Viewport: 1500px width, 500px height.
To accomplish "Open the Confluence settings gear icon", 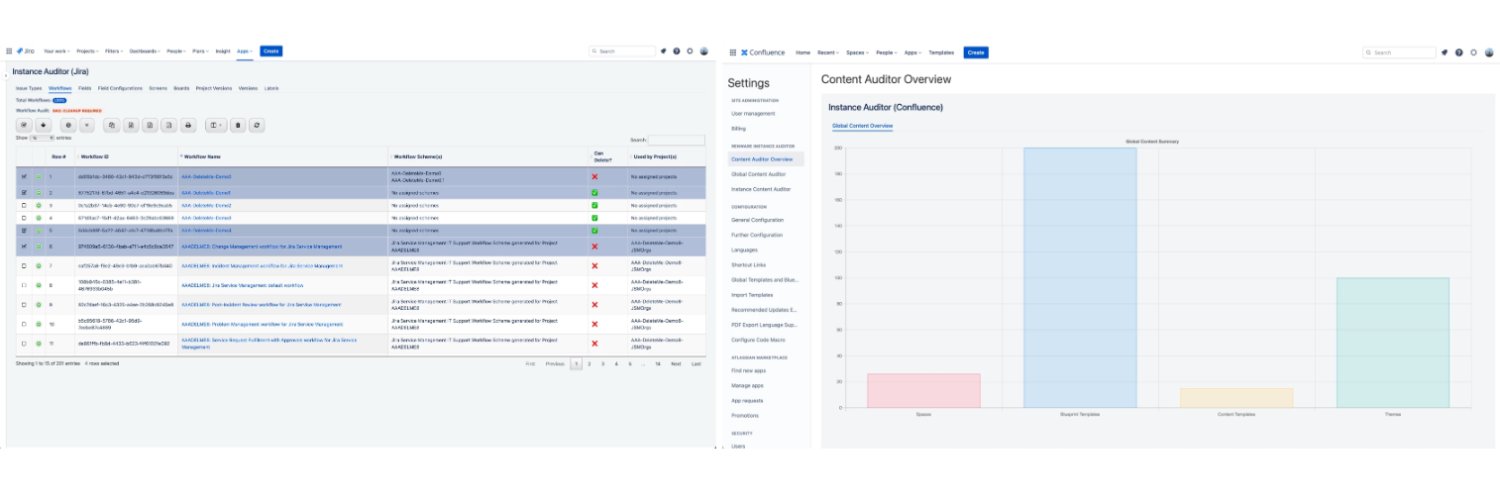I will coord(1472,52).
